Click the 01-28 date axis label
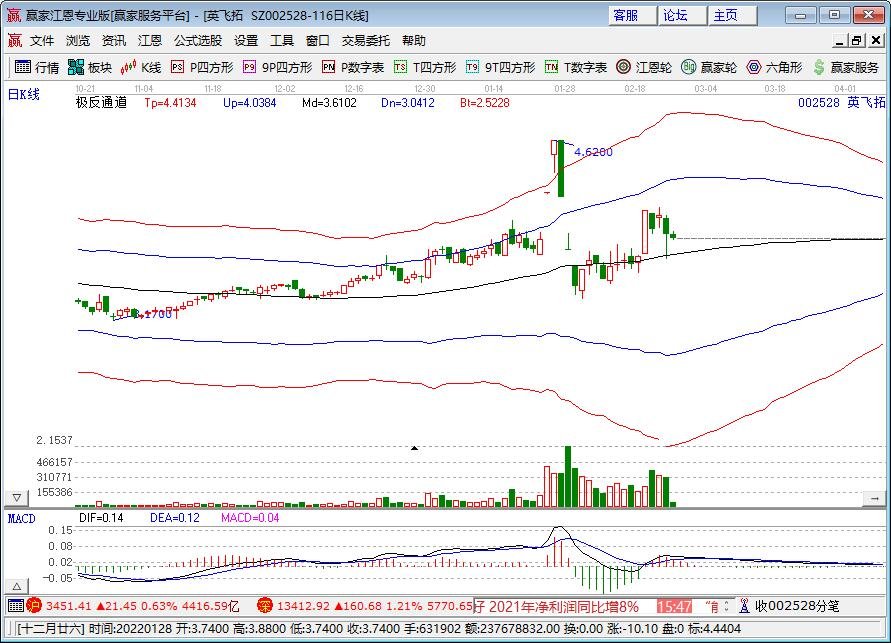 565,89
